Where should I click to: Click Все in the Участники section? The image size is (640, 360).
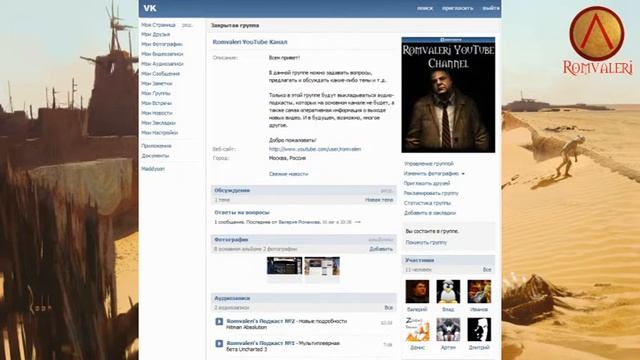click(x=487, y=270)
